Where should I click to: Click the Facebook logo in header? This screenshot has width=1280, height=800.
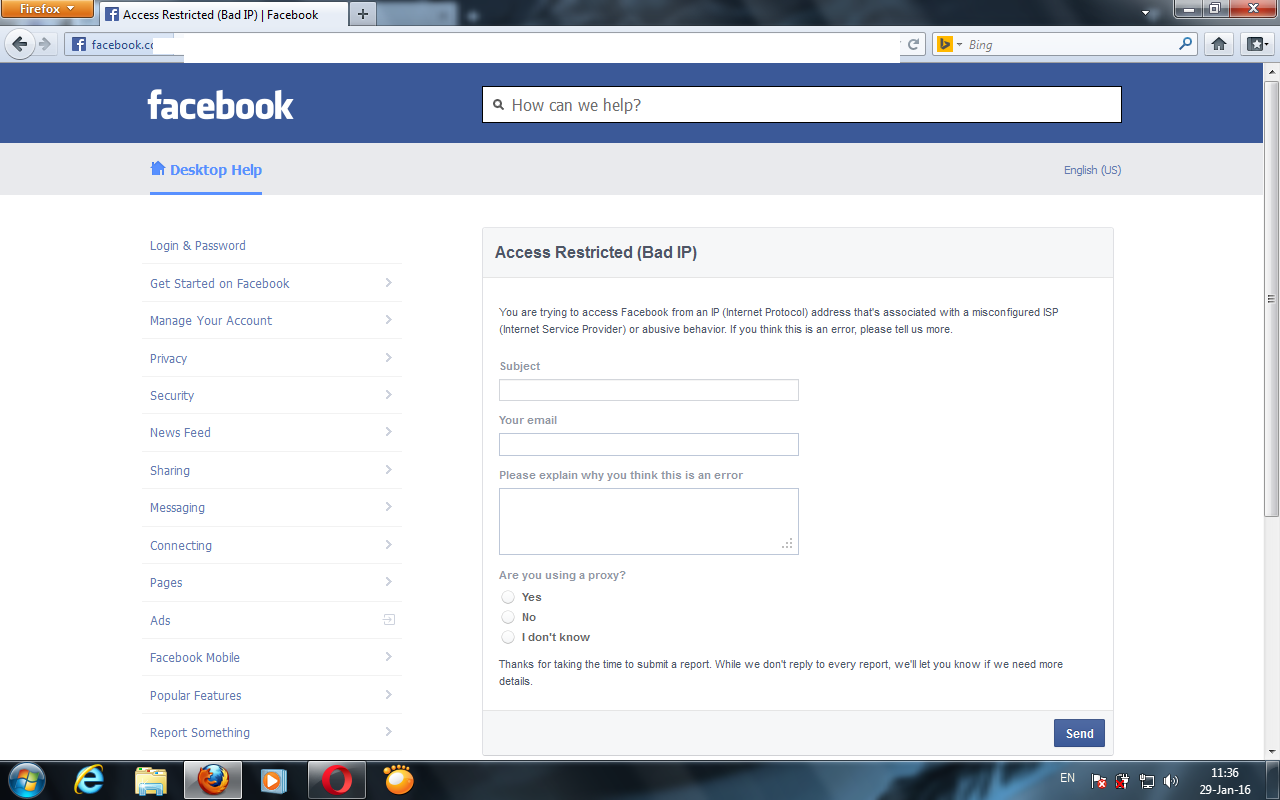[220, 105]
